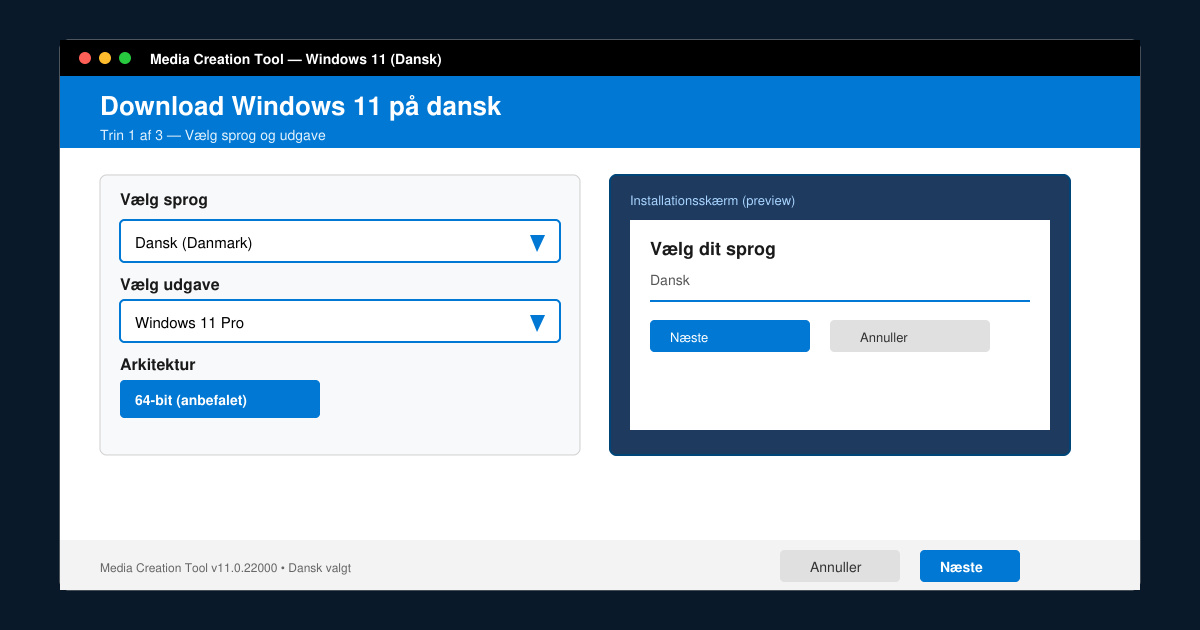Click the Windows 11 Pro edition combo box
This screenshot has width=1200, height=630.
(340, 321)
